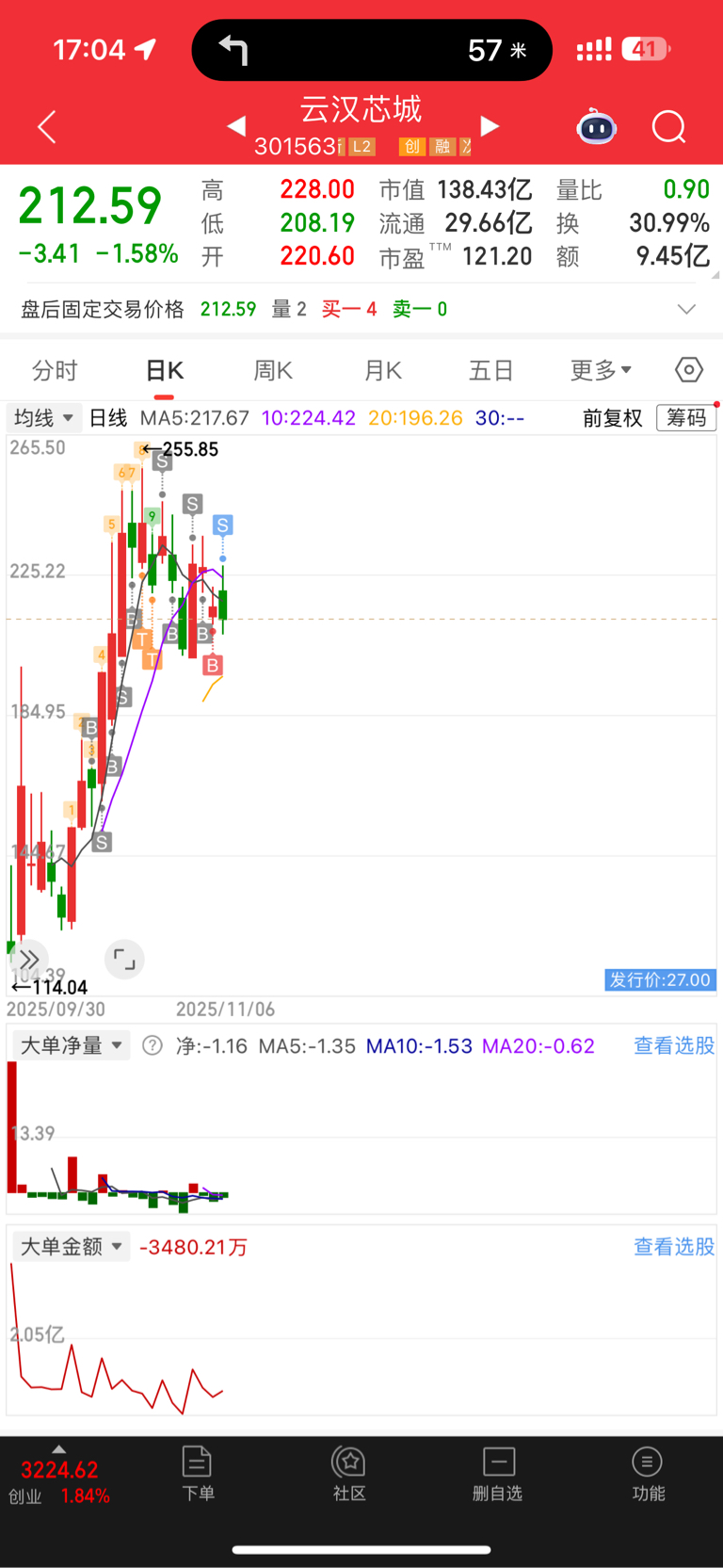Switch to 周K tab

pyautogui.click(x=273, y=370)
